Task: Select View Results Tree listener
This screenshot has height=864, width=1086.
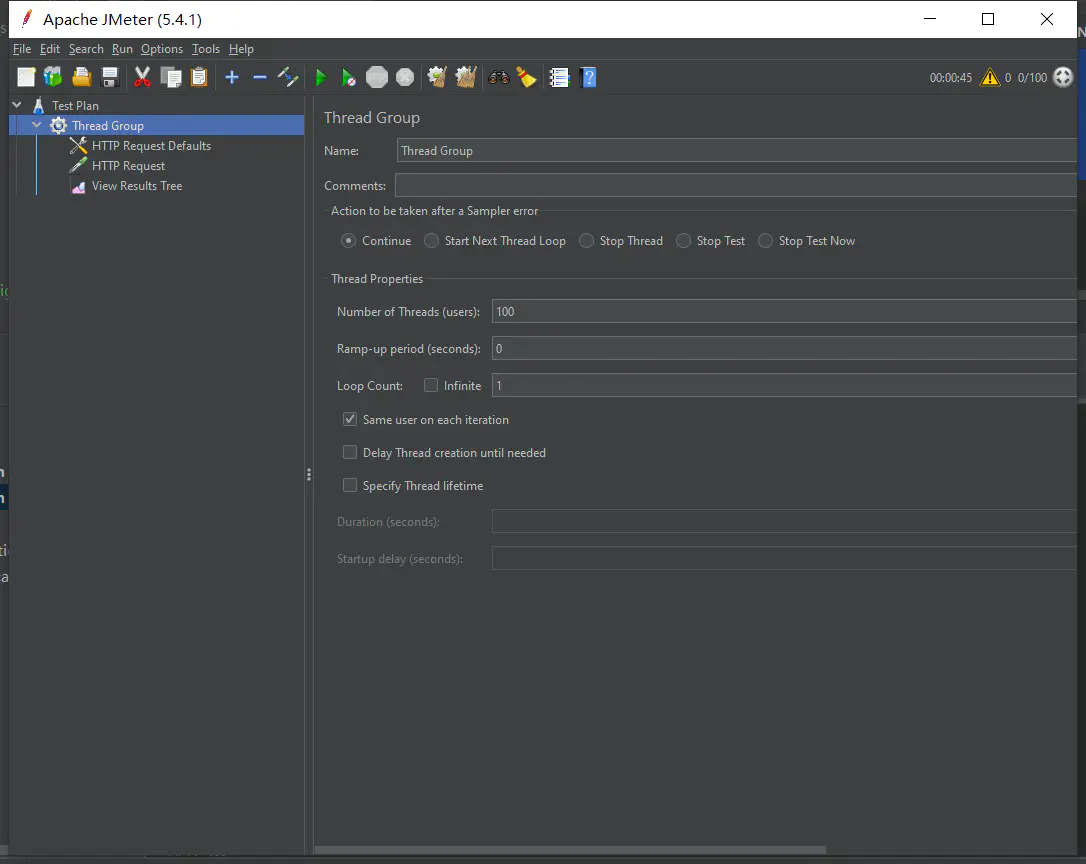Action: point(136,186)
